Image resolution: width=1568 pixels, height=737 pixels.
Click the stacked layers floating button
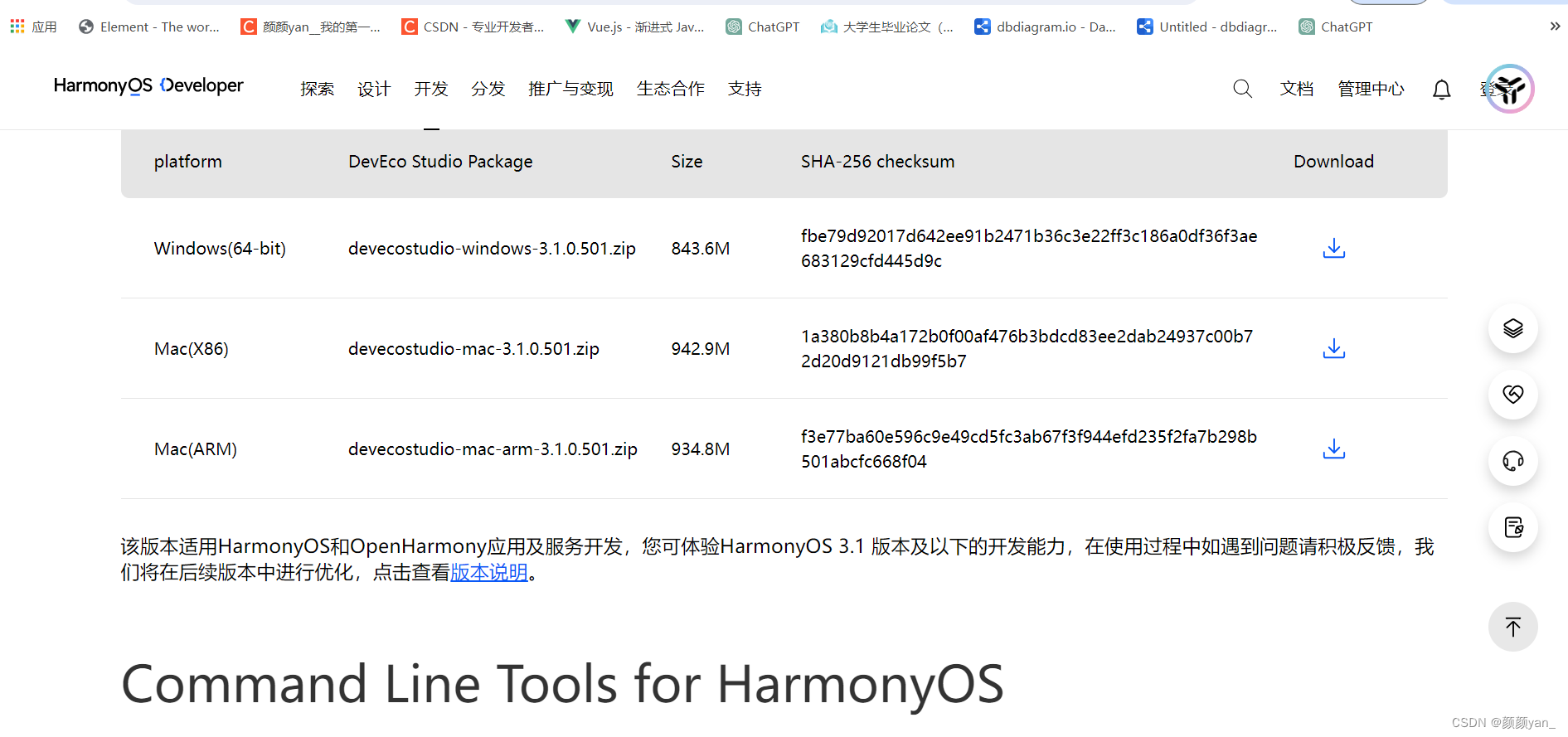click(x=1513, y=328)
